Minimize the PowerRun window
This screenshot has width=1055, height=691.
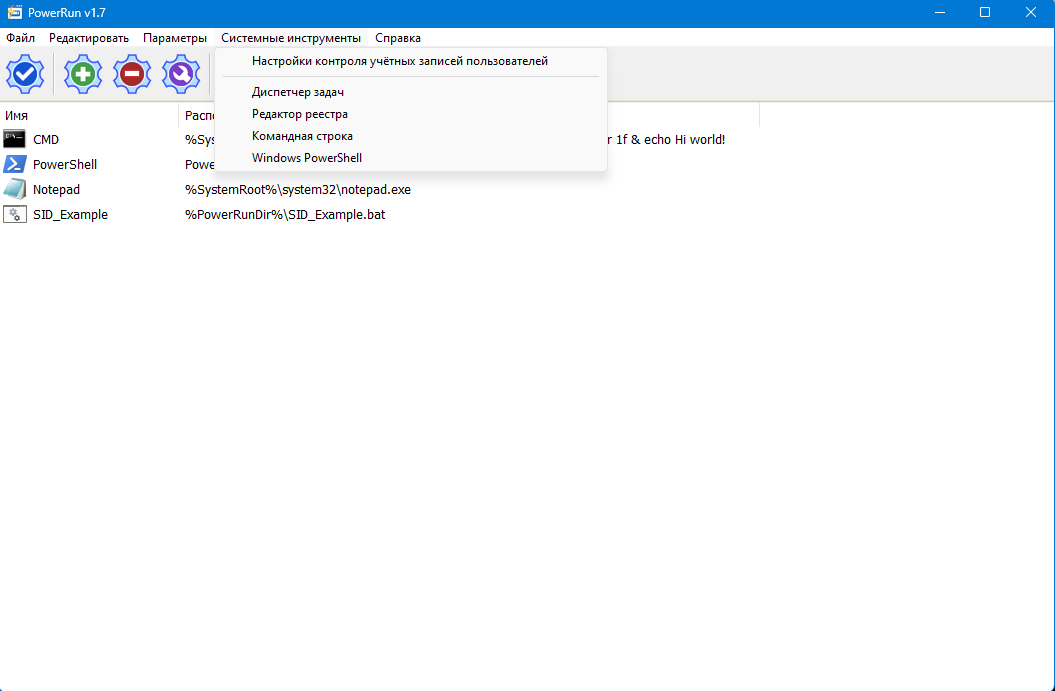tap(939, 13)
